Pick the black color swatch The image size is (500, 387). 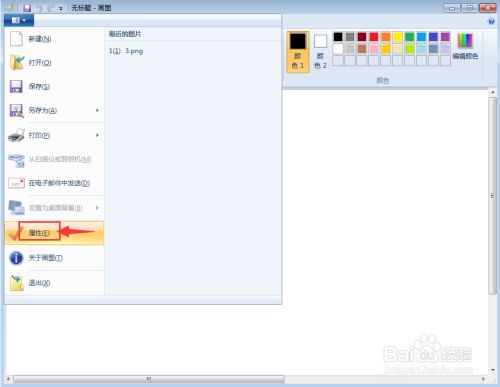(338, 37)
